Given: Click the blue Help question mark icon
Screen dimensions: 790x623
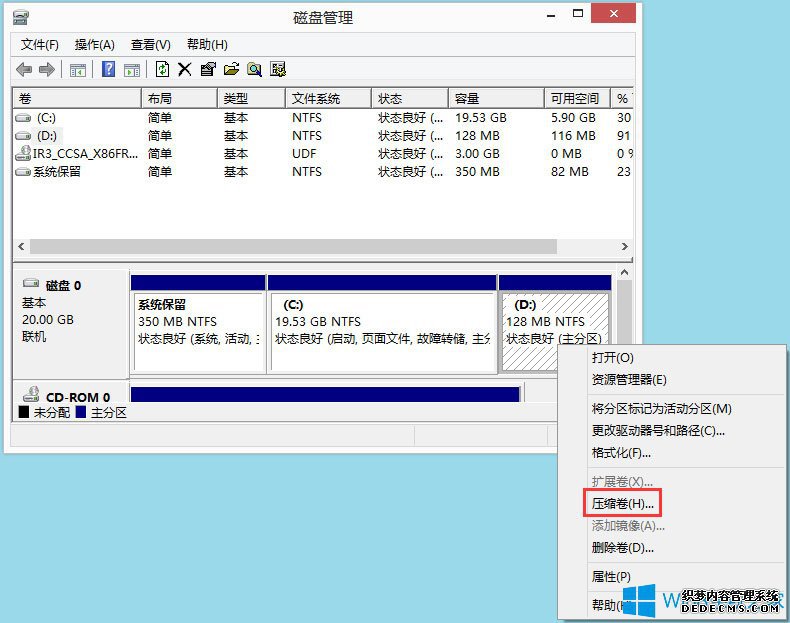Looking at the screenshot, I should click(108, 69).
